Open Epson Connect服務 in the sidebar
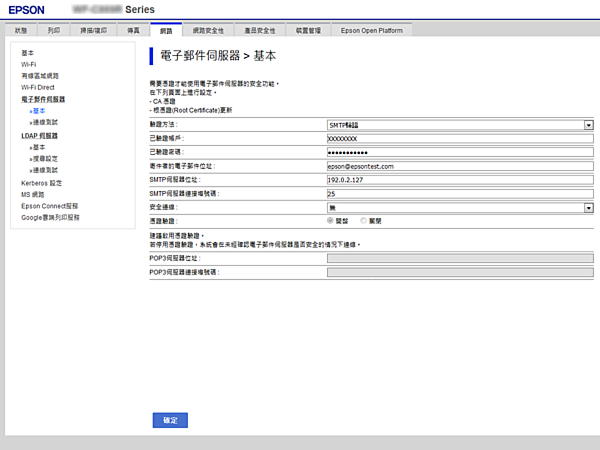The width and height of the screenshot is (600, 450). pyautogui.click(x=47, y=205)
